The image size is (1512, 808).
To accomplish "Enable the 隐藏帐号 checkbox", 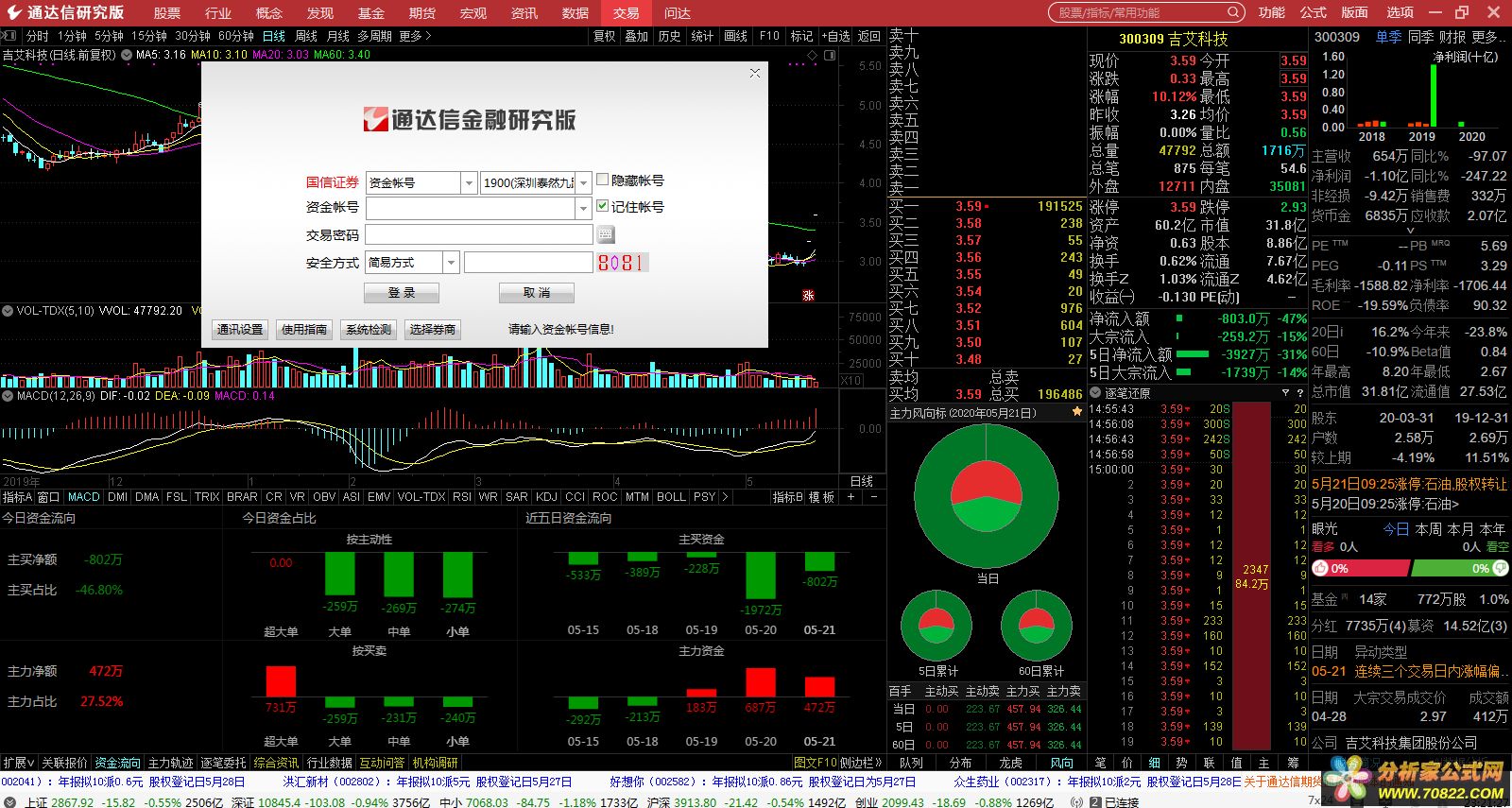I will tap(603, 180).
